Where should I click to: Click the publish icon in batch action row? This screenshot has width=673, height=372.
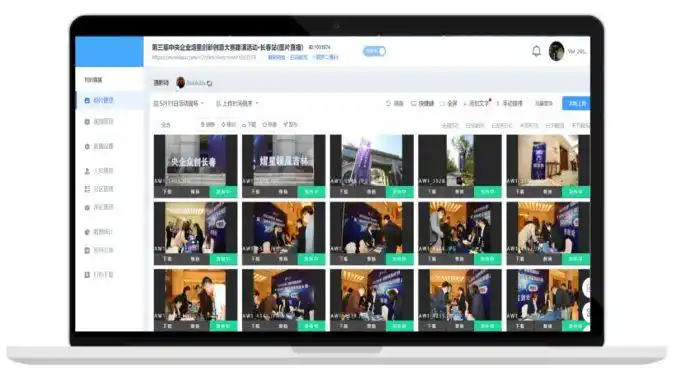[285, 124]
